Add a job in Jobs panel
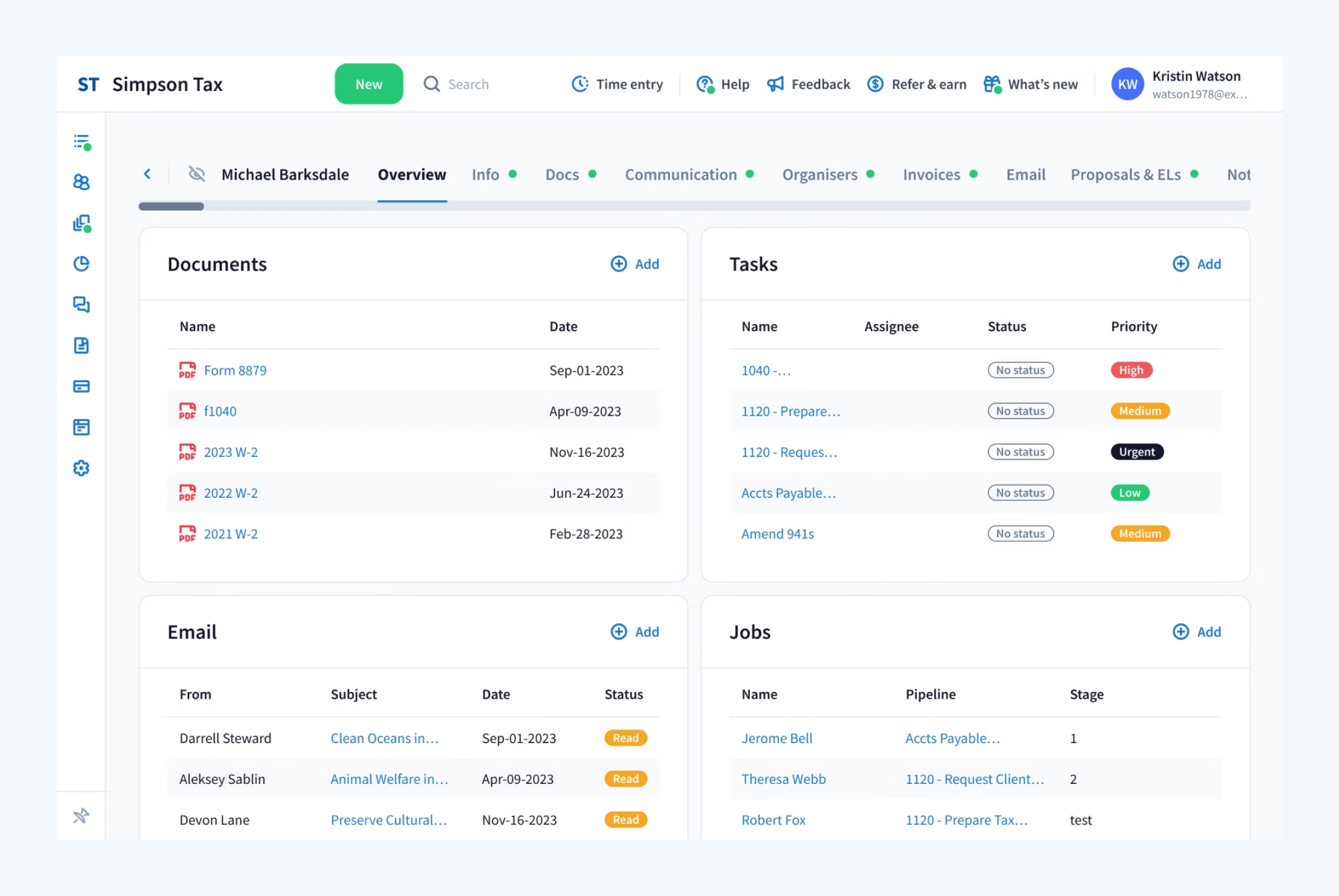 (1197, 632)
